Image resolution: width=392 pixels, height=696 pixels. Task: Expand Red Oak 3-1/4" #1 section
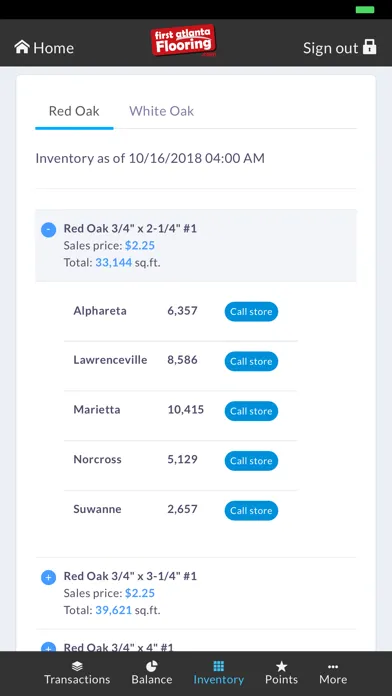coord(48,577)
